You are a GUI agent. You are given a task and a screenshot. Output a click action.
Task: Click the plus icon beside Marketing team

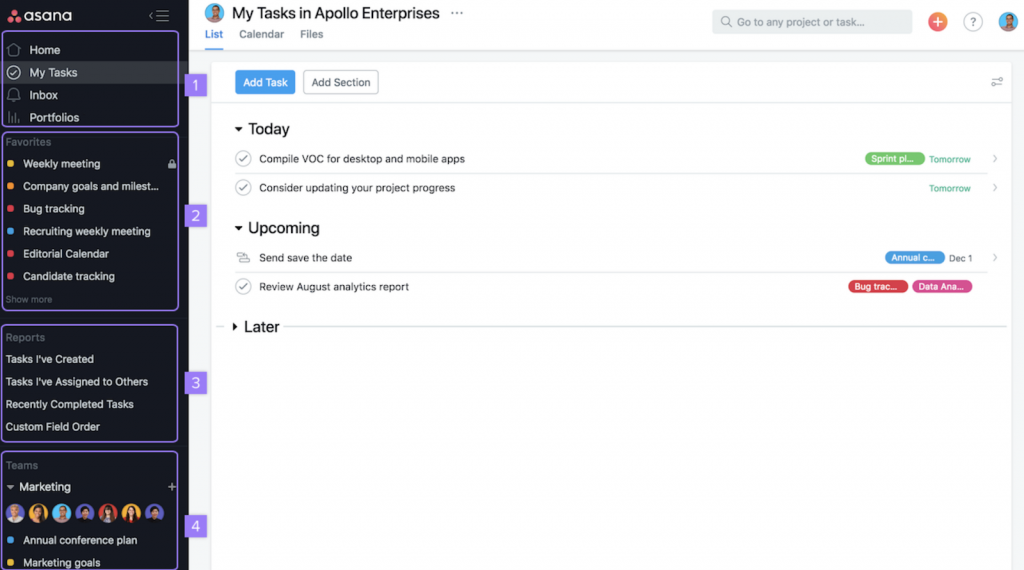click(x=172, y=487)
